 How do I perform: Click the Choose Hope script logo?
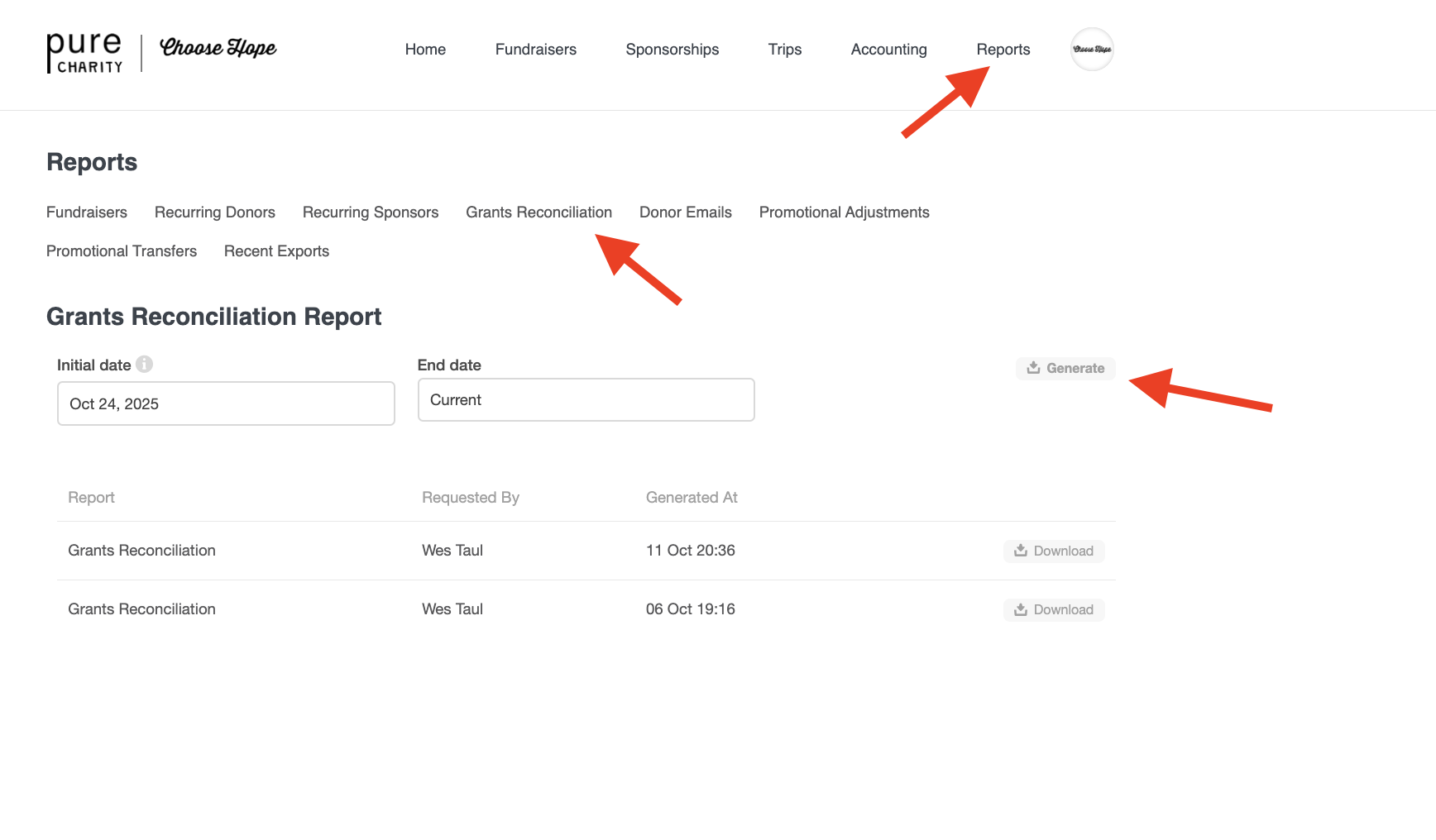click(218, 48)
